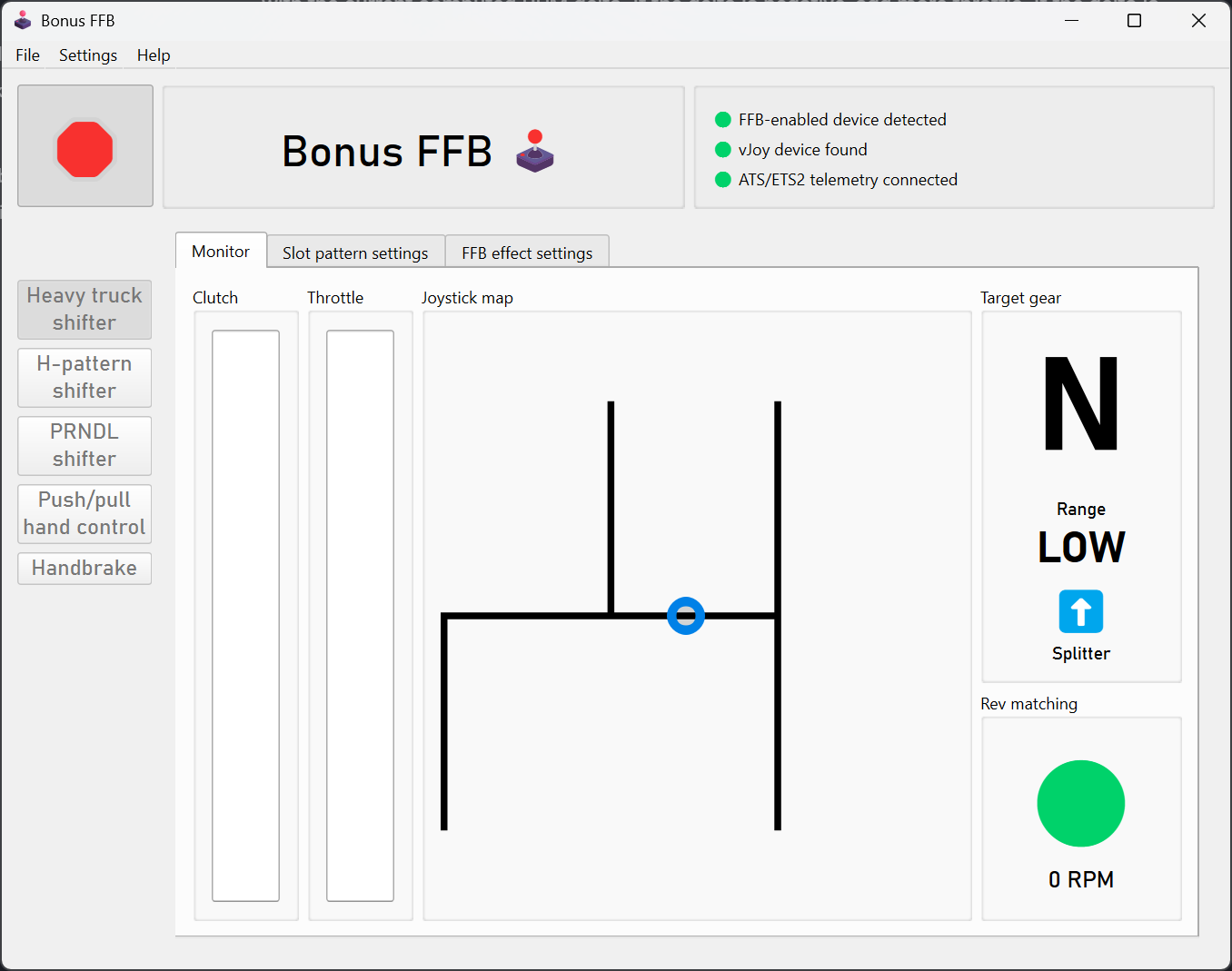Switch to the Monitor tab

pos(221,252)
